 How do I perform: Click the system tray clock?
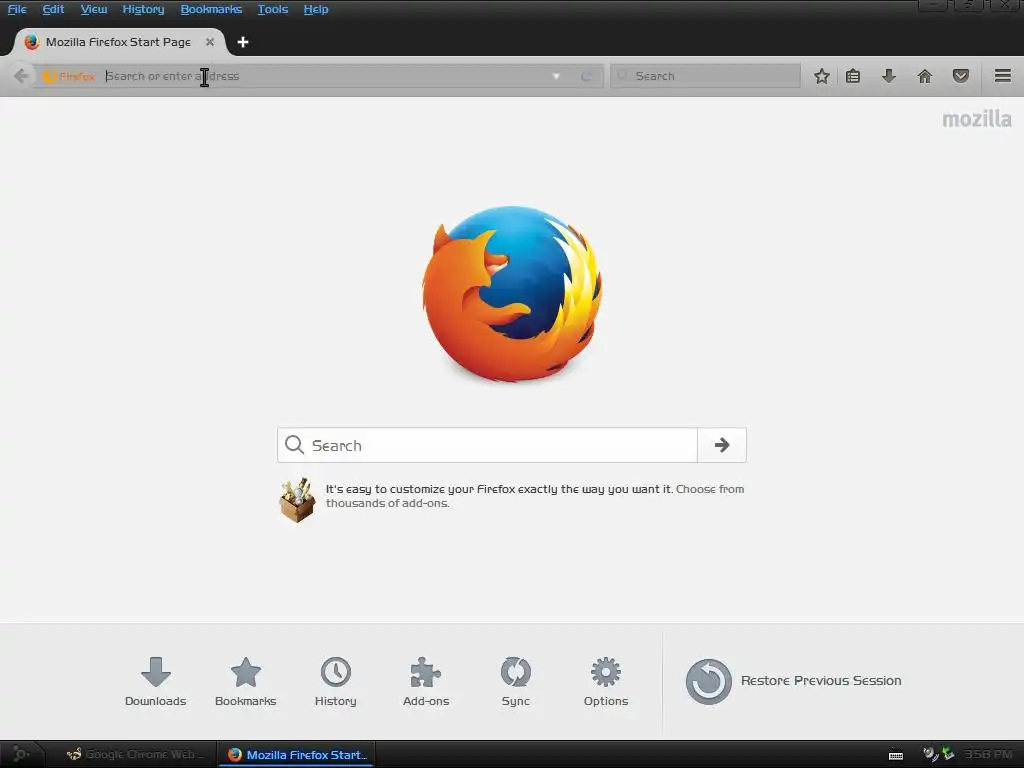[x=987, y=754]
